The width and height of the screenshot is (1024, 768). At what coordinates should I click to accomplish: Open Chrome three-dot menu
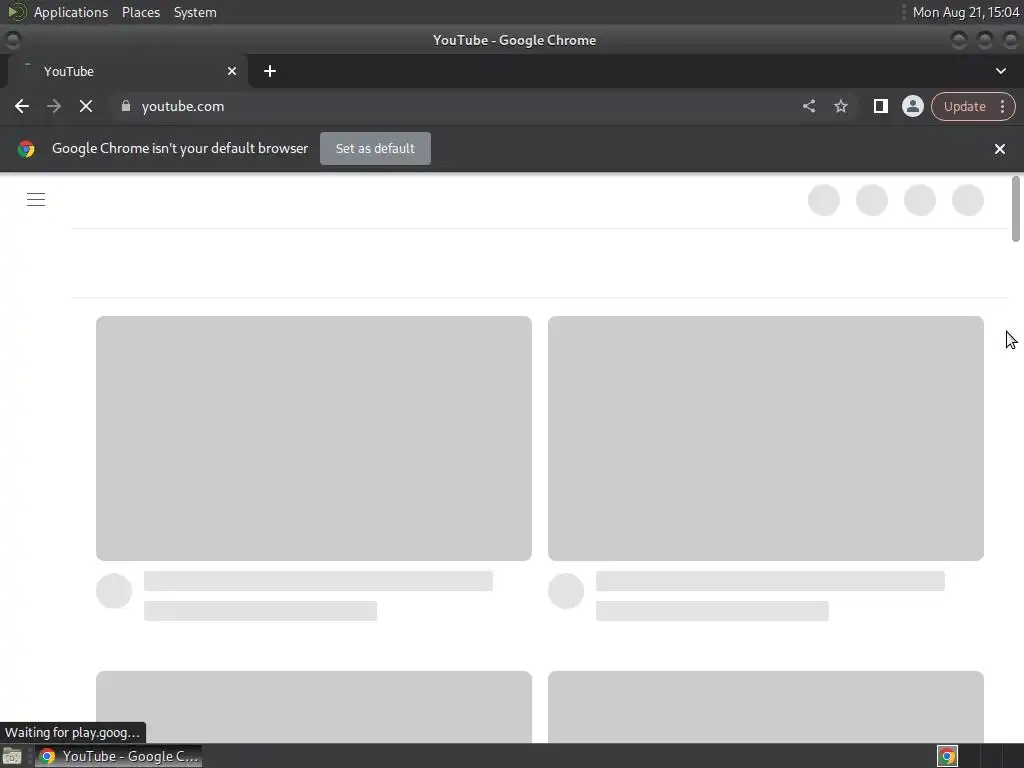click(1002, 106)
